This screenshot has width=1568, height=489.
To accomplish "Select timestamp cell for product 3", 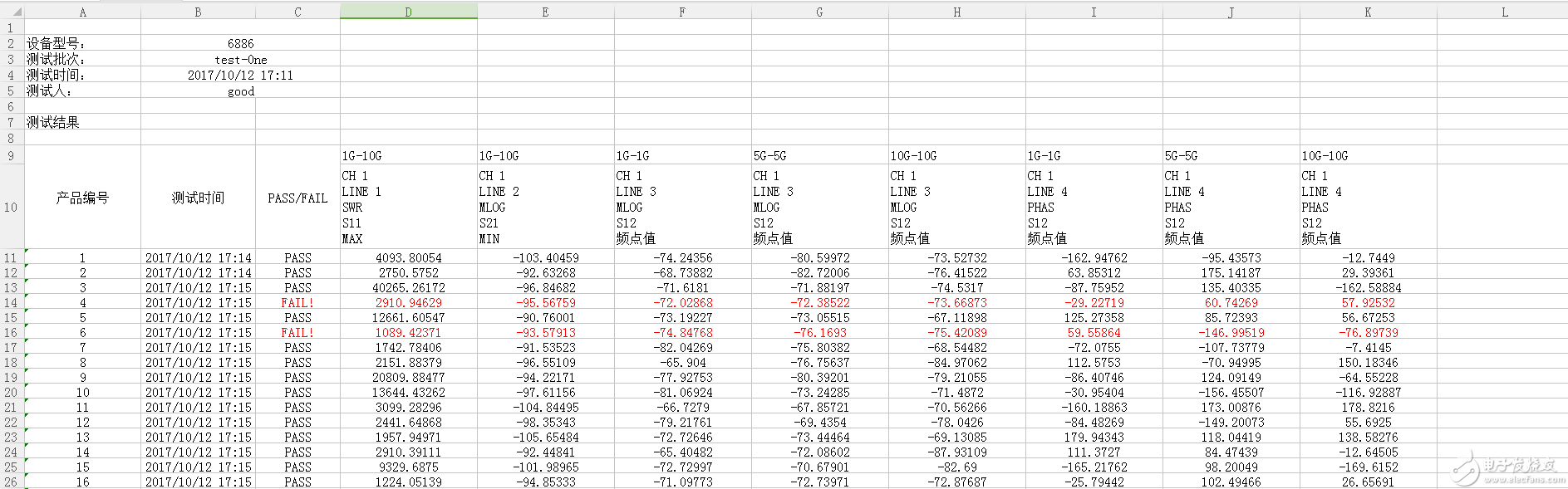I will pos(198,288).
